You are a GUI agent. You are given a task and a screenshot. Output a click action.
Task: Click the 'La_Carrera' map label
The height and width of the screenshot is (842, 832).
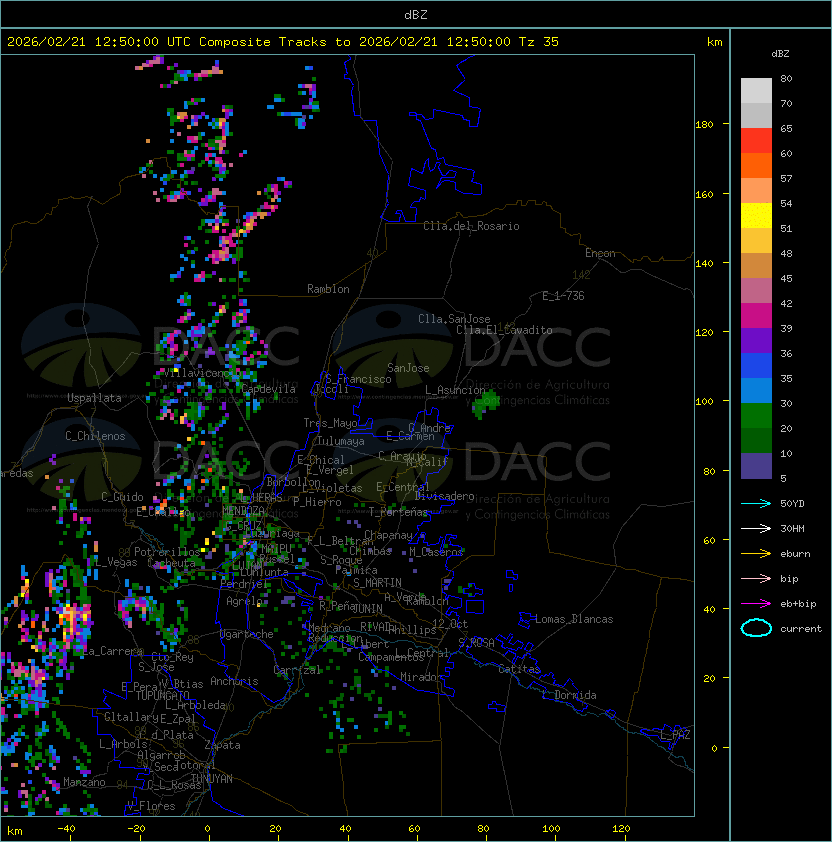113,651
